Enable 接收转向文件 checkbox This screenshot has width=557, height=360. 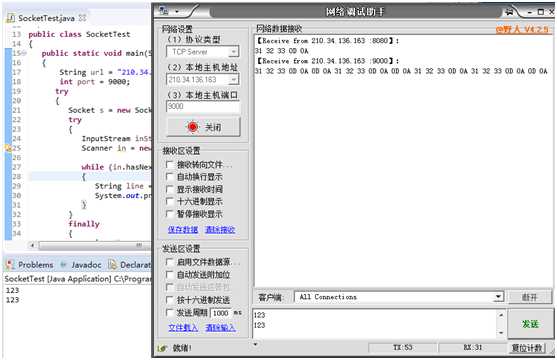coord(170,165)
